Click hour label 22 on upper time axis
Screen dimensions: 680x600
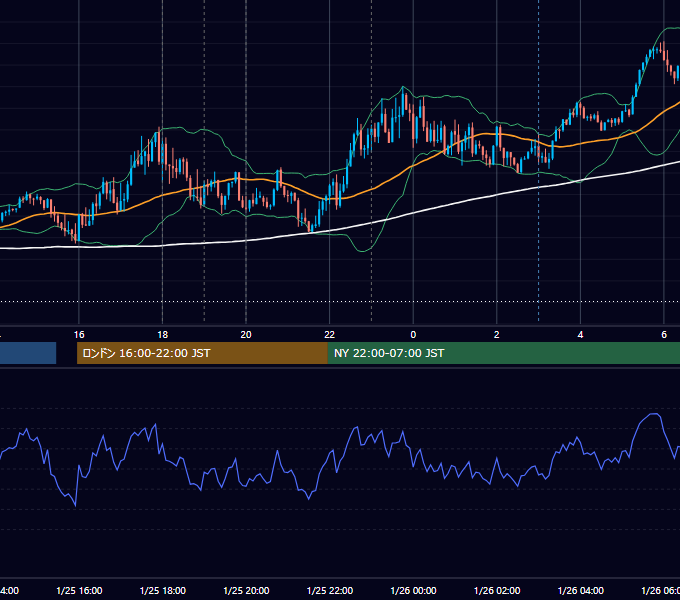click(x=330, y=335)
